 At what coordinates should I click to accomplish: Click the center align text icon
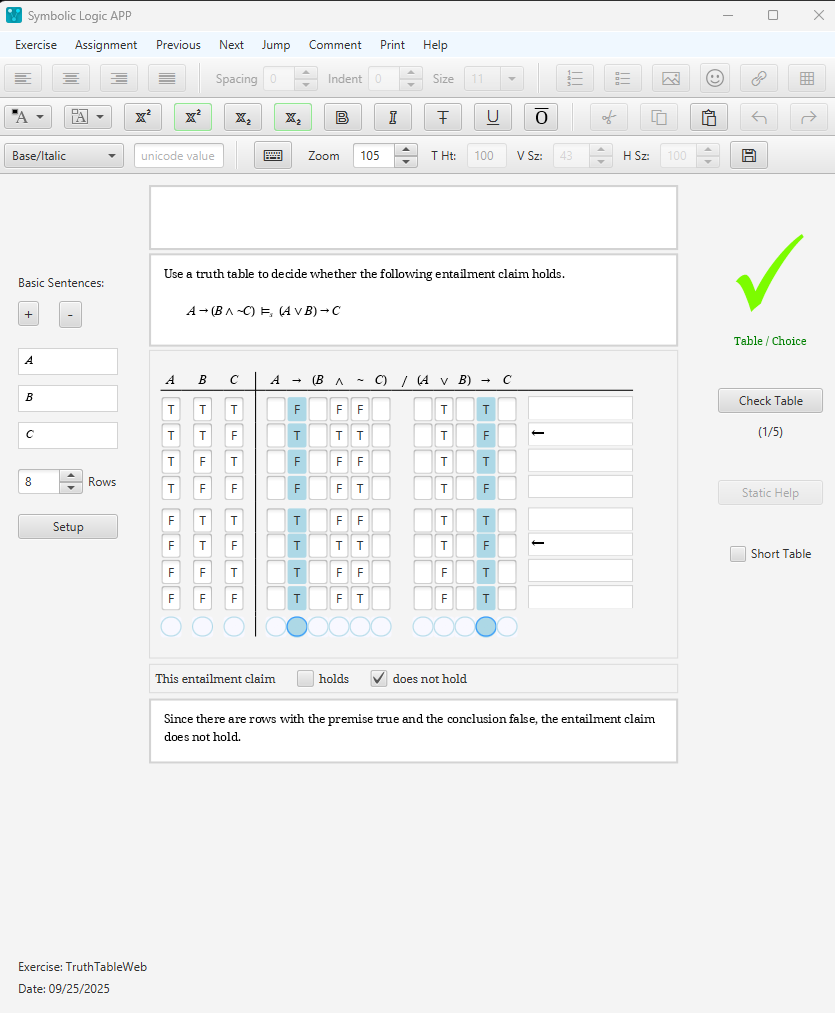point(71,78)
